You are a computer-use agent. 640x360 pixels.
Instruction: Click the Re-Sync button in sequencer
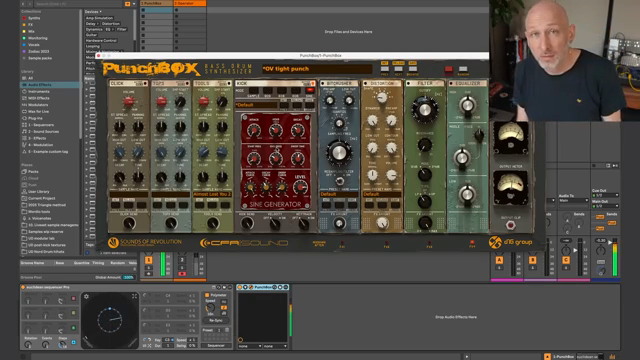216,320
